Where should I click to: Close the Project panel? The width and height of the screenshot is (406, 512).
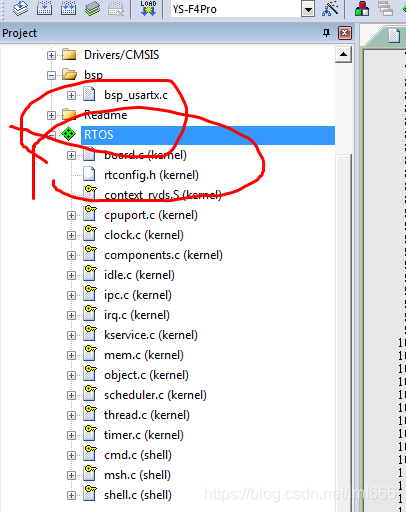(x=345, y=33)
